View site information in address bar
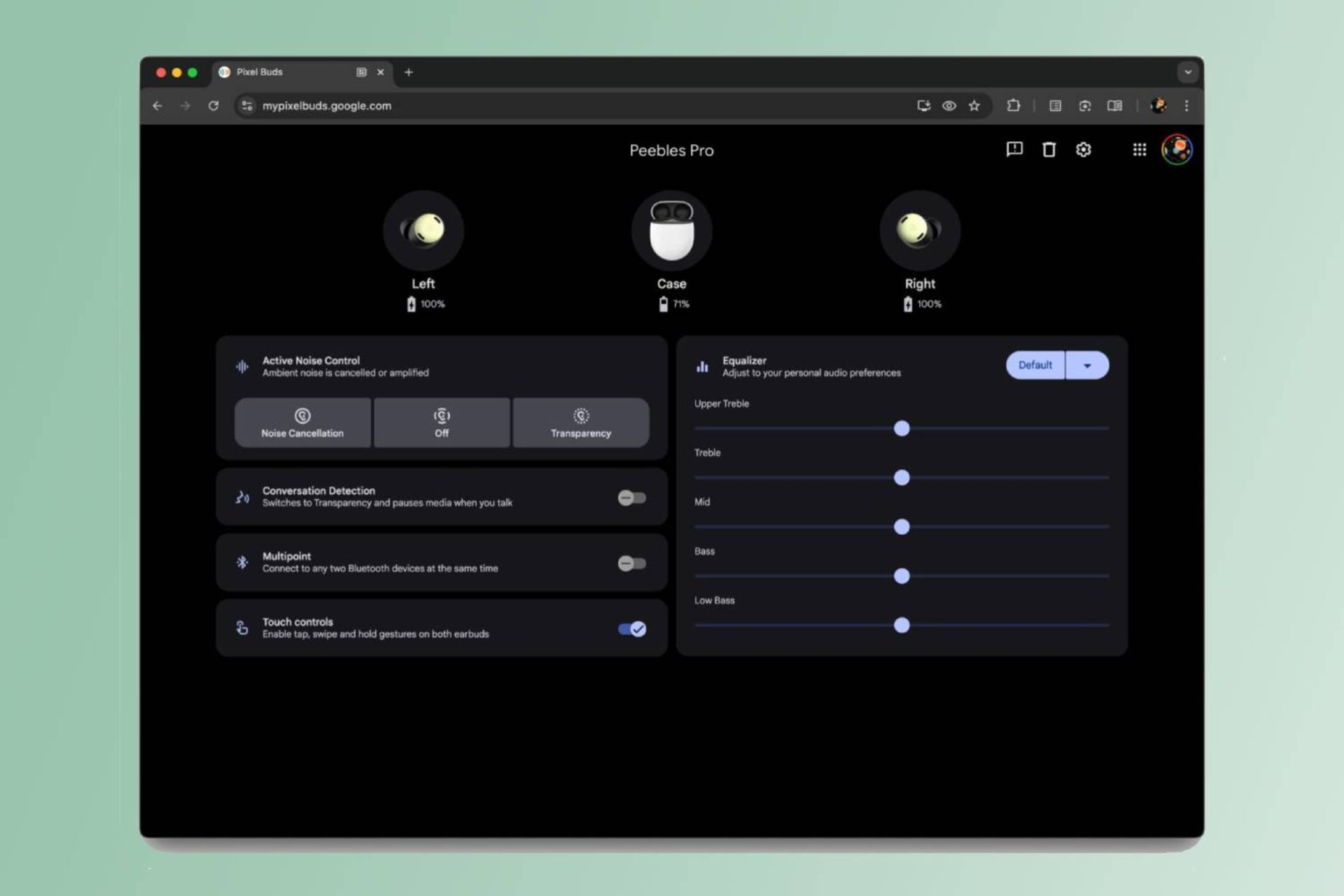This screenshot has height=896, width=1344. (x=246, y=106)
